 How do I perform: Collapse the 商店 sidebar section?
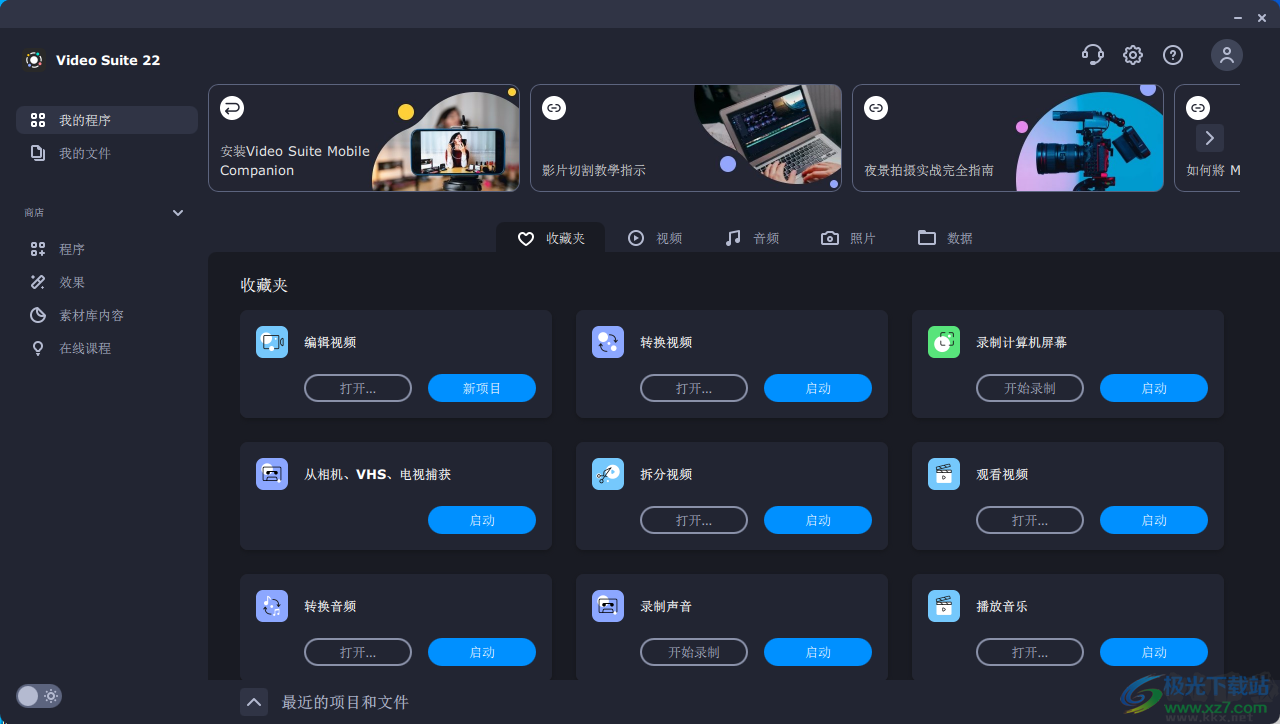pos(178,213)
